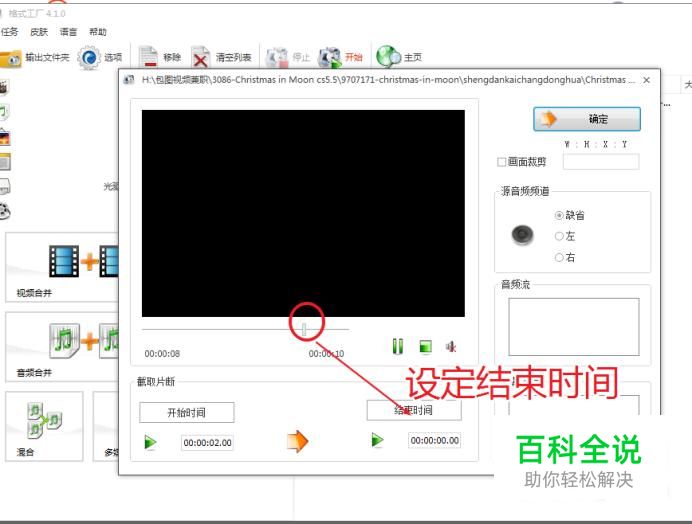Click the speaker icon in 源音频频道
The height and width of the screenshot is (524, 692).
[x=523, y=234]
